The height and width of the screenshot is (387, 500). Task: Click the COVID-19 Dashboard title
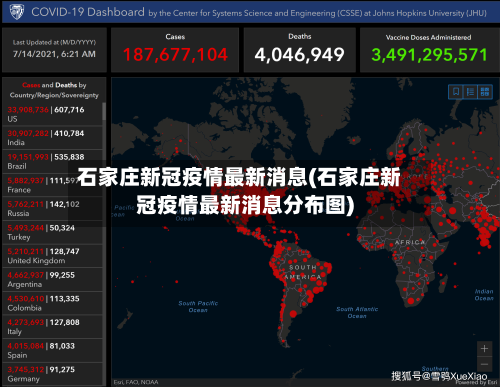click(88, 12)
